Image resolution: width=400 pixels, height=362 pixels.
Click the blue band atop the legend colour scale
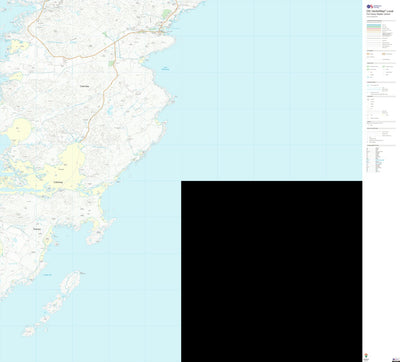coord(374,25)
